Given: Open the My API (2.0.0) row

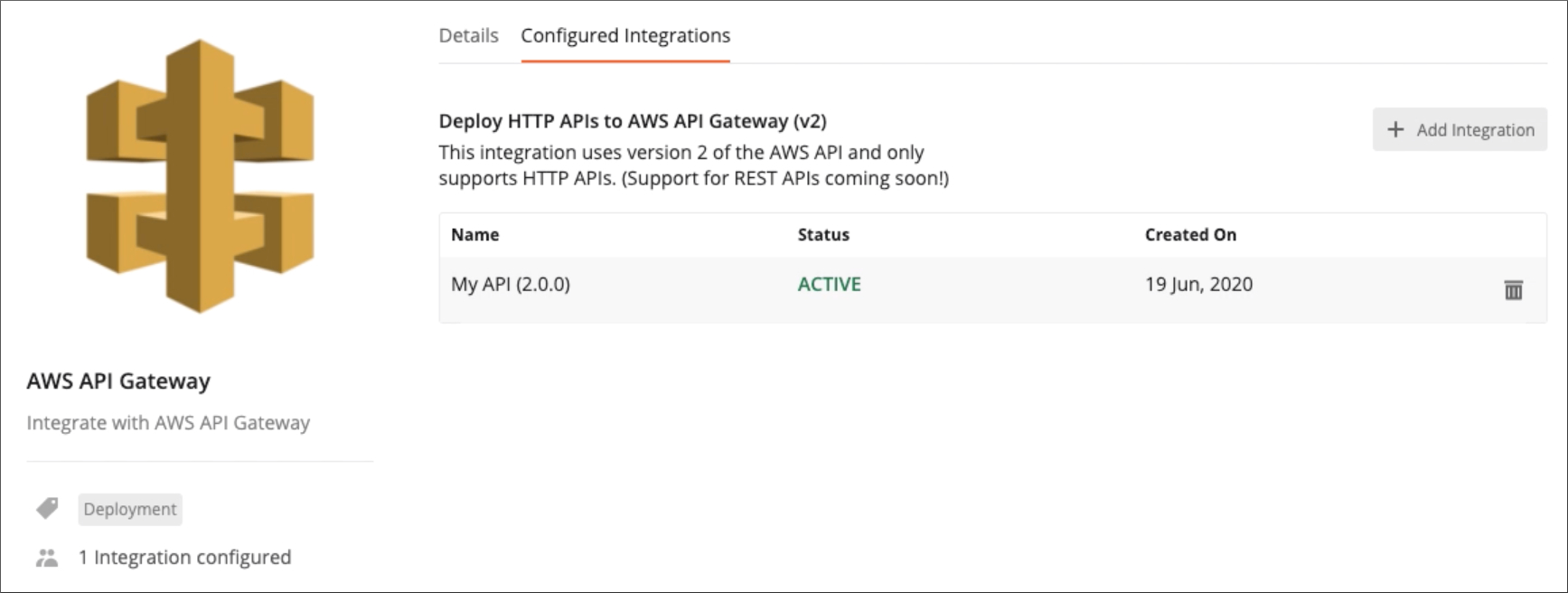Looking at the screenshot, I should pyautogui.click(x=992, y=290).
